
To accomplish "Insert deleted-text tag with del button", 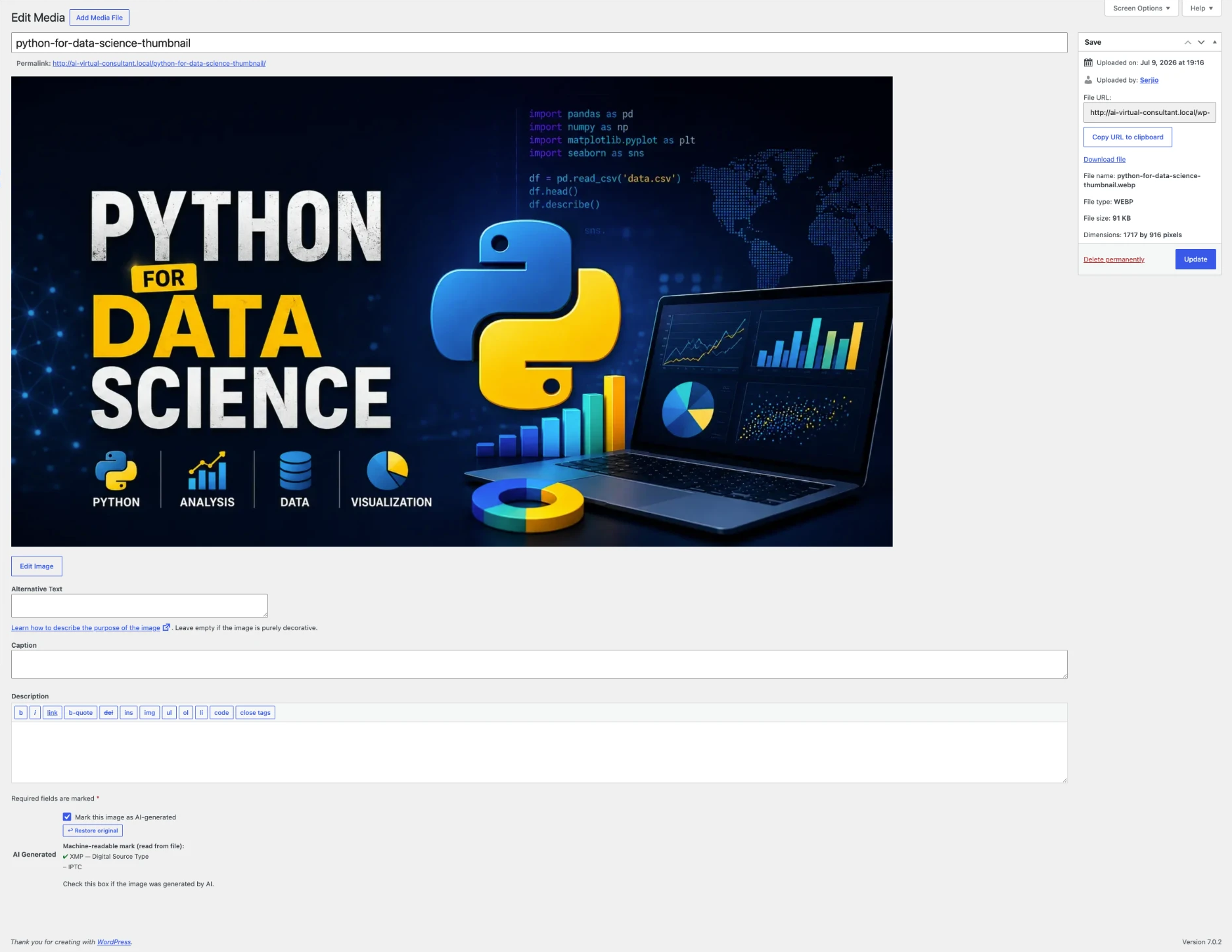I will (108, 713).
